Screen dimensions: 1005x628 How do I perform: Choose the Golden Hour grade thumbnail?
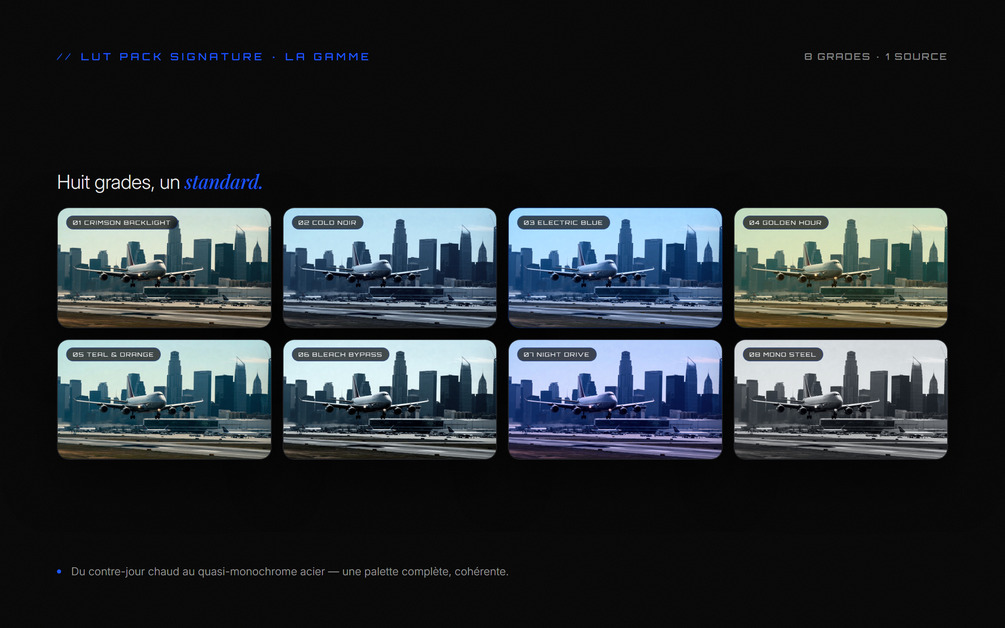[x=841, y=267]
